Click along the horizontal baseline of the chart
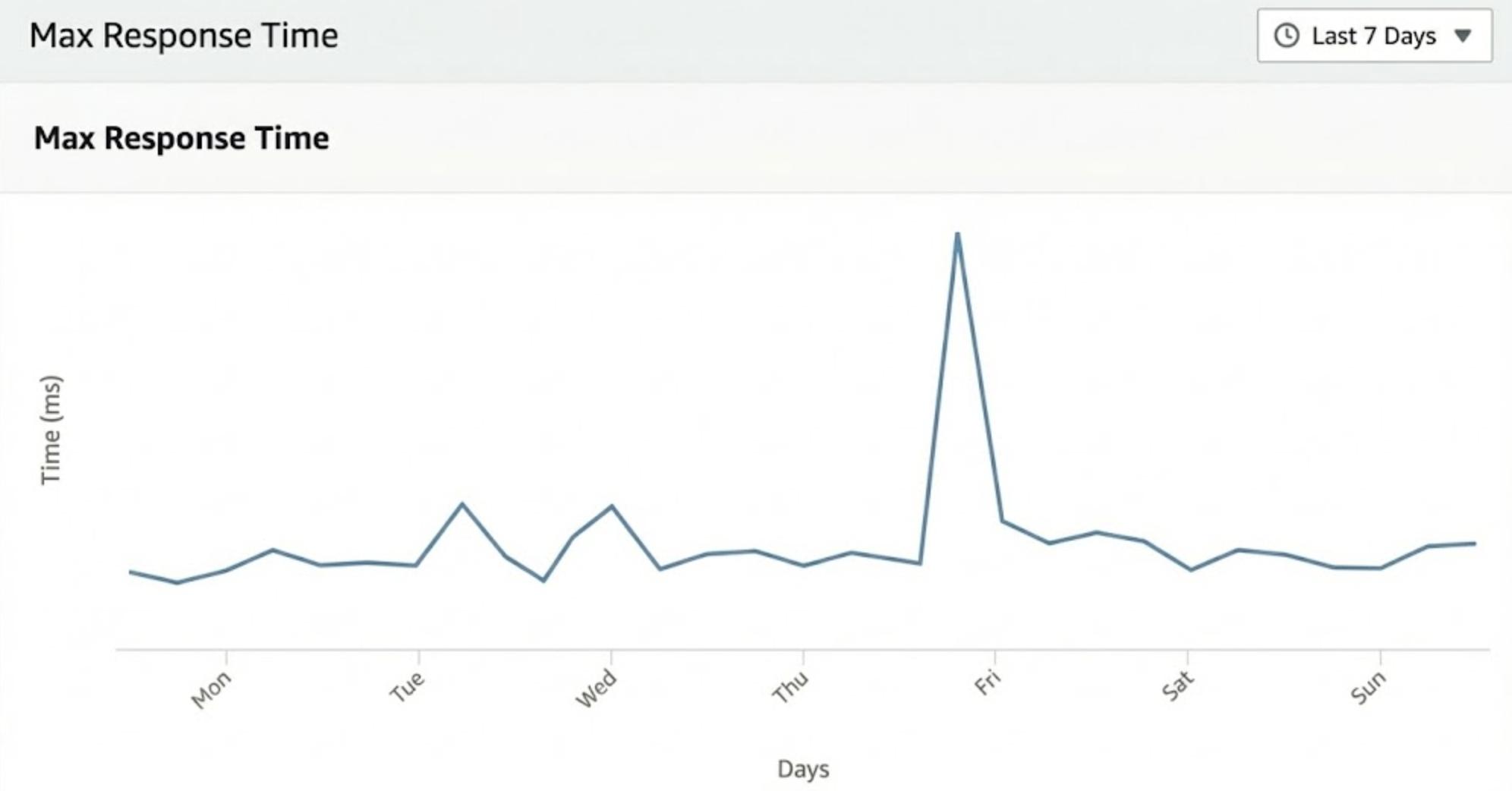The image size is (1512, 791). click(759, 649)
